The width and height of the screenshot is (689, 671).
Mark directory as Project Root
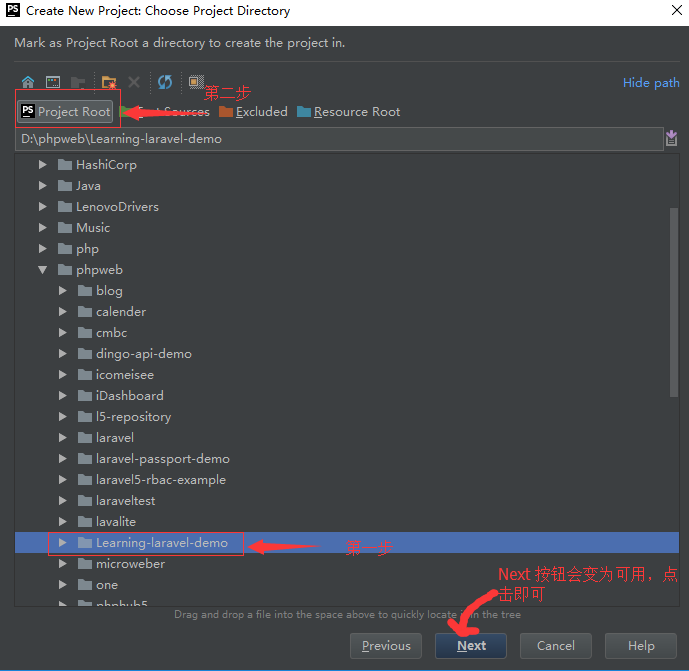click(x=66, y=112)
